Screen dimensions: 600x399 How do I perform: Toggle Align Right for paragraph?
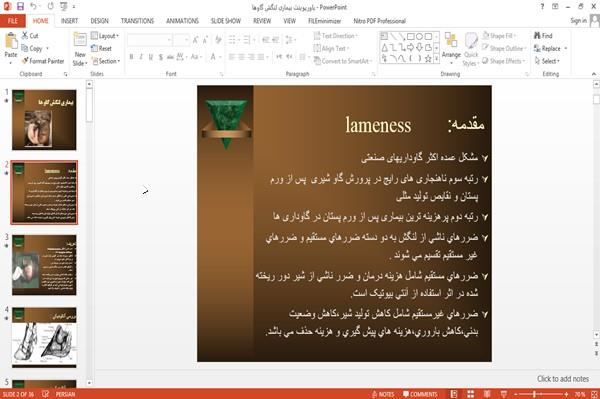point(251,57)
